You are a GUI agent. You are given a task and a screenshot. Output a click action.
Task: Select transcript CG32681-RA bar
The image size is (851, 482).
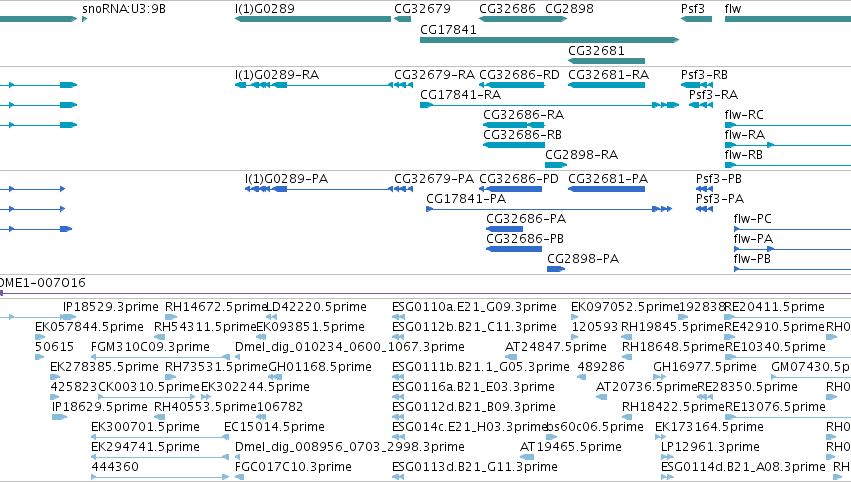coord(606,85)
